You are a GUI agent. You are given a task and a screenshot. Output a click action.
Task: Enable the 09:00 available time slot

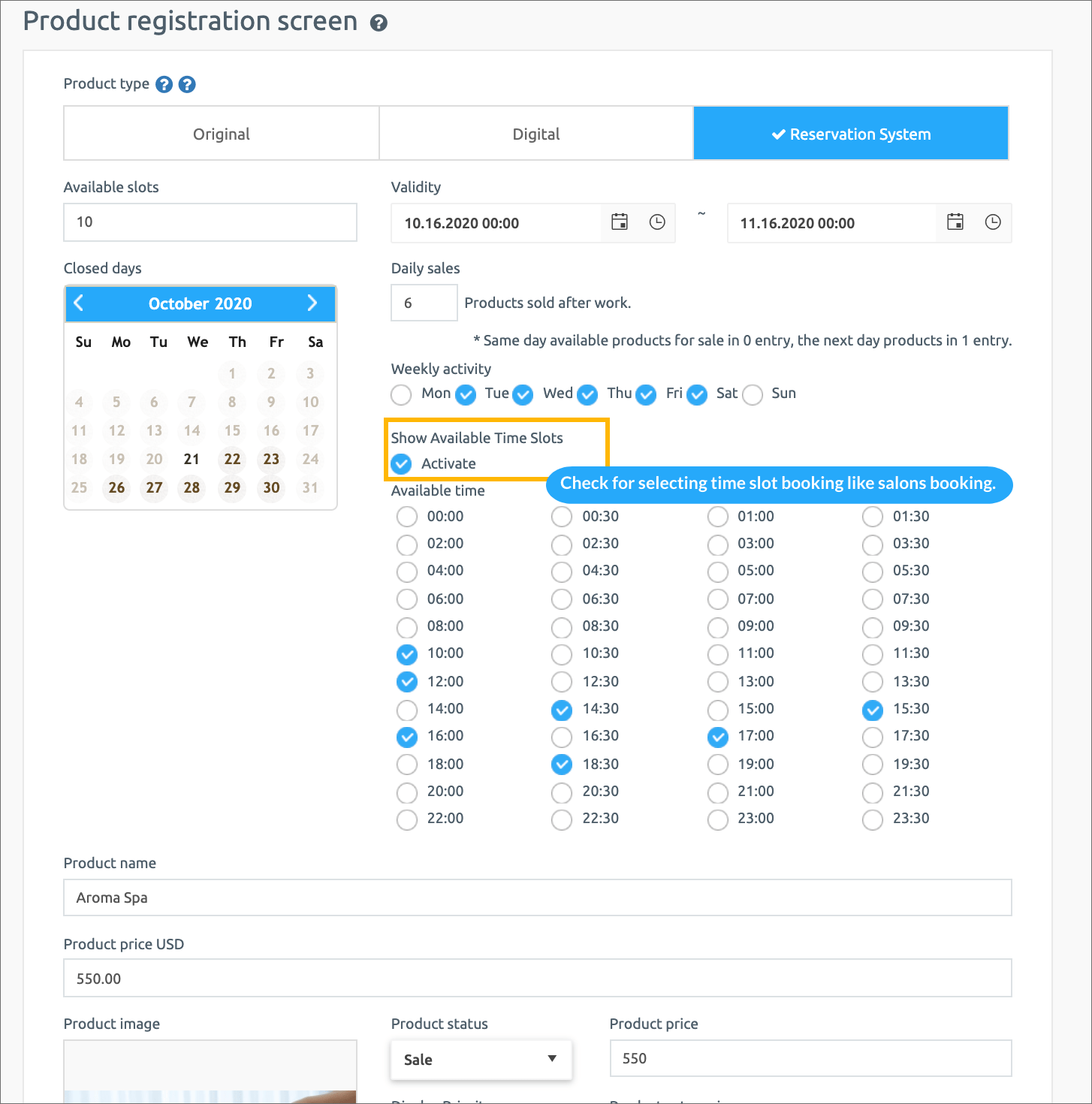click(x=718, y=627)
